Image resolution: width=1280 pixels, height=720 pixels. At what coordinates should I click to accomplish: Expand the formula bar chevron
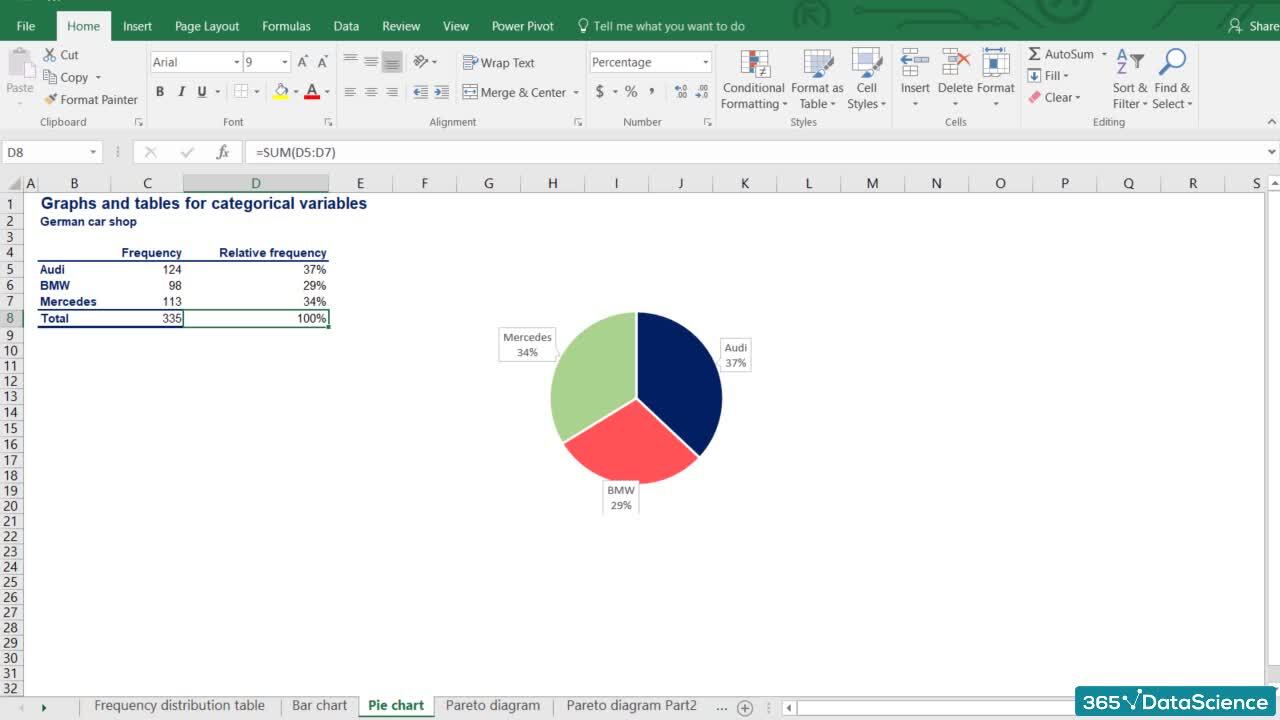coord(1272,152)
